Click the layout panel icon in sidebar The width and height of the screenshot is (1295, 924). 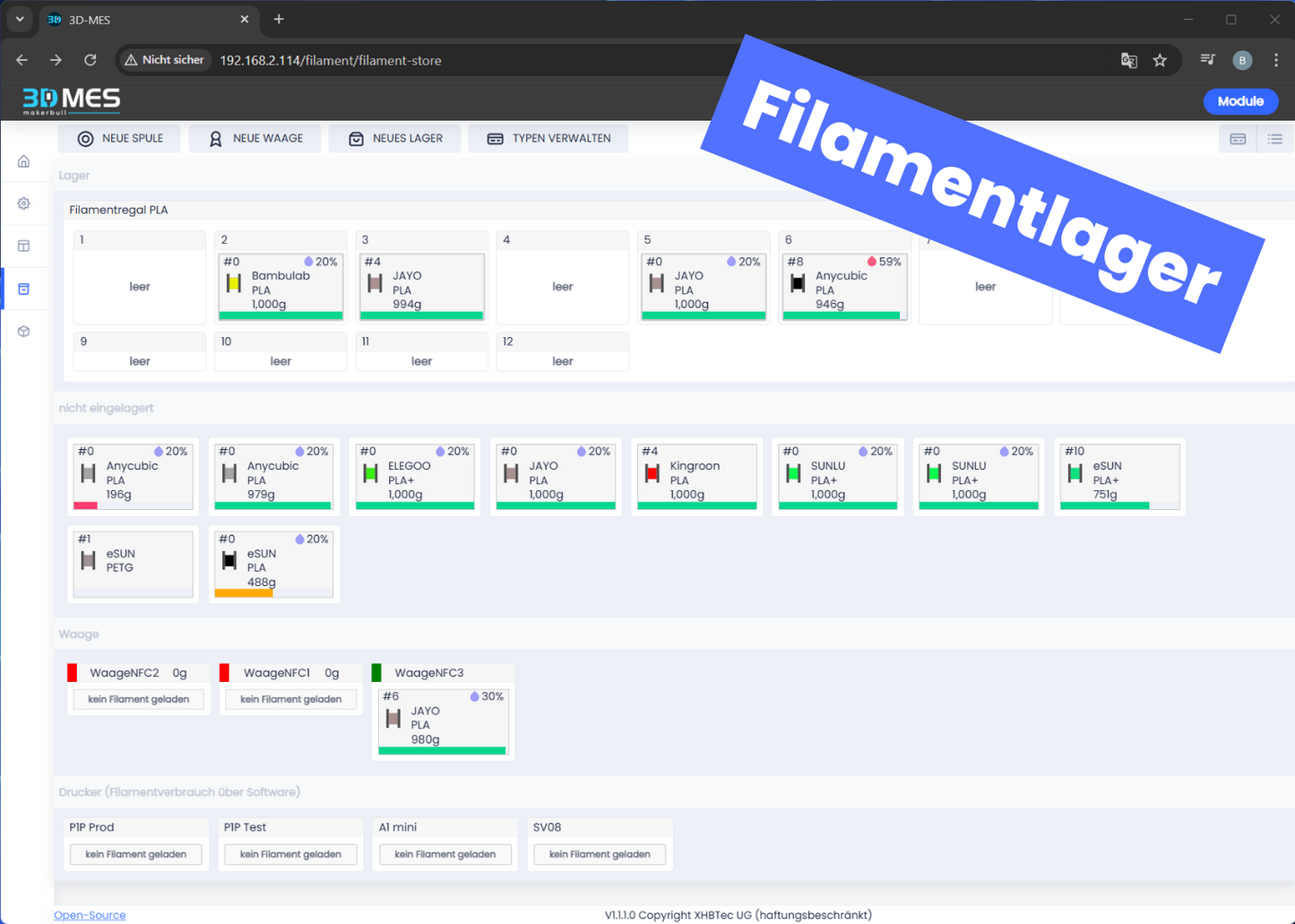point(24,246)
